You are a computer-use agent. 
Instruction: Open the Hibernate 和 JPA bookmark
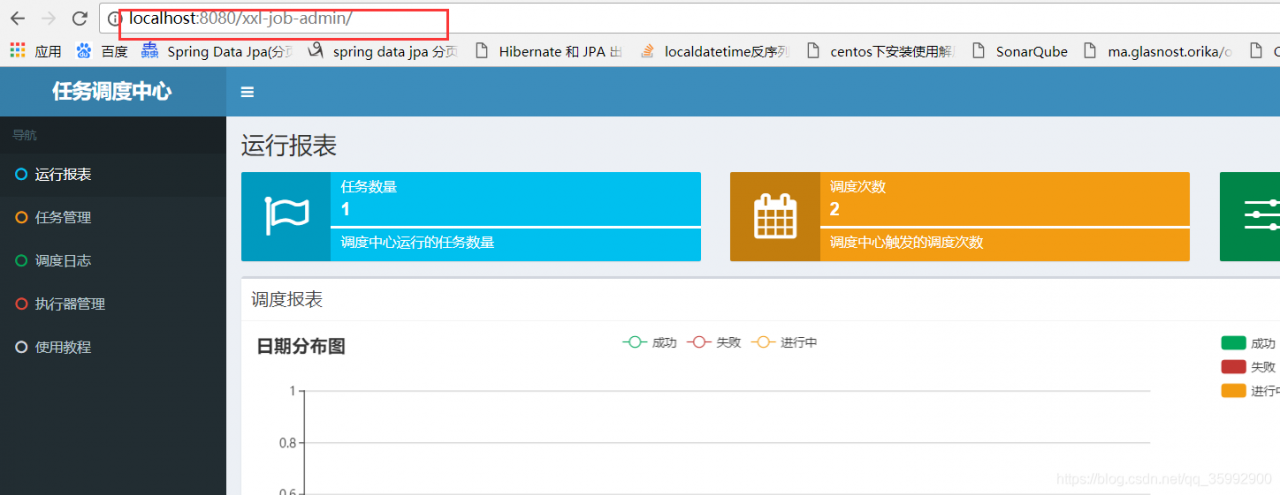click(x=549, y=51)
